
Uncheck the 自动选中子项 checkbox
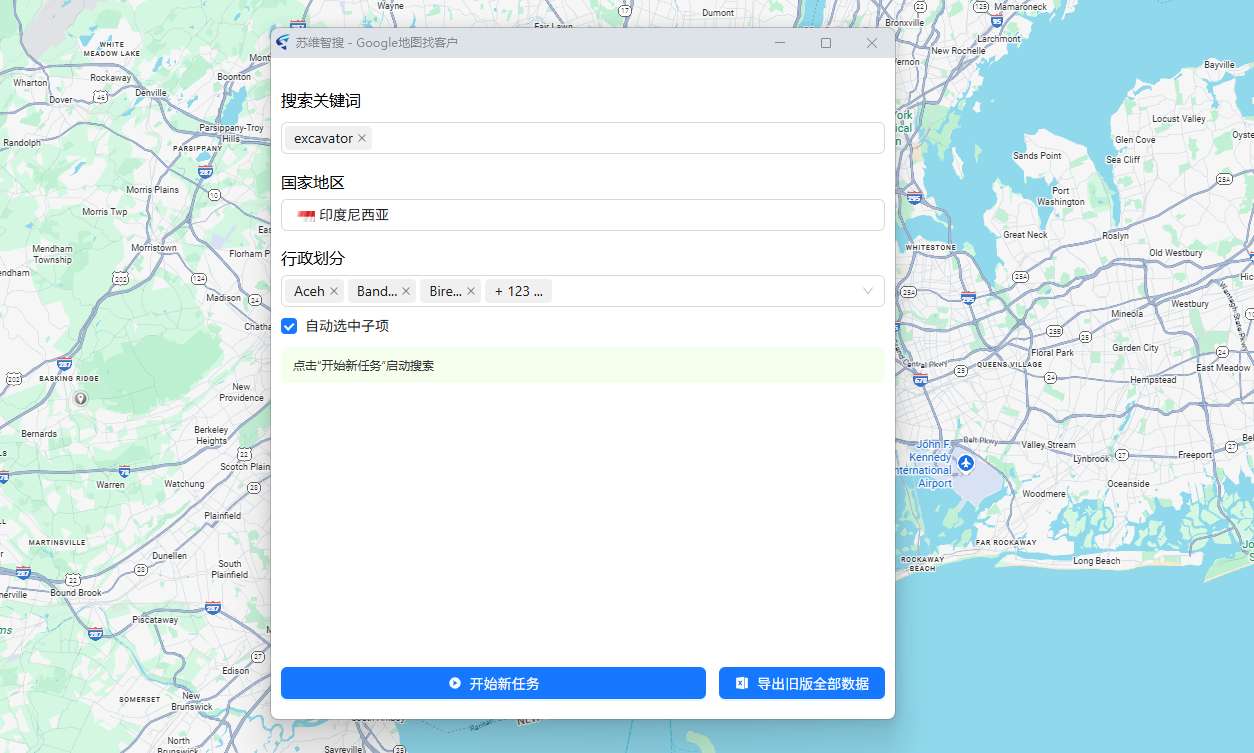pyautogui.click(x=289, y=326)
